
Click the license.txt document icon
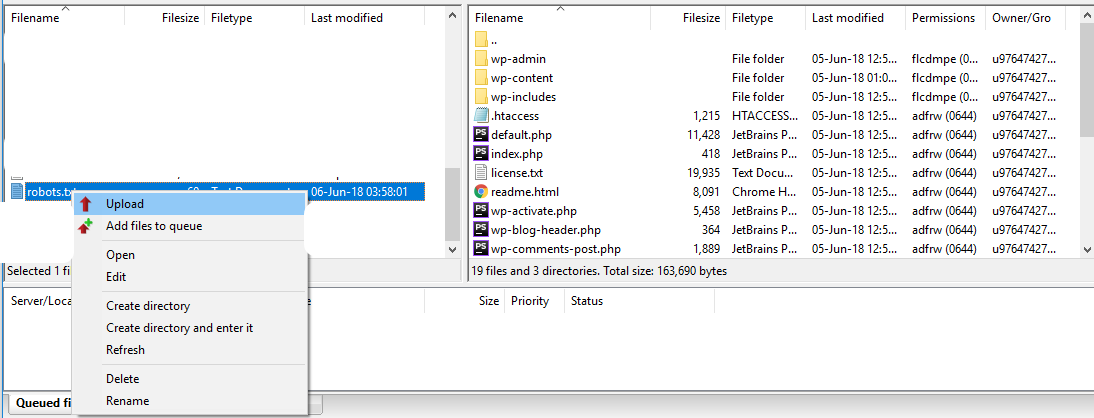point(481,172)
